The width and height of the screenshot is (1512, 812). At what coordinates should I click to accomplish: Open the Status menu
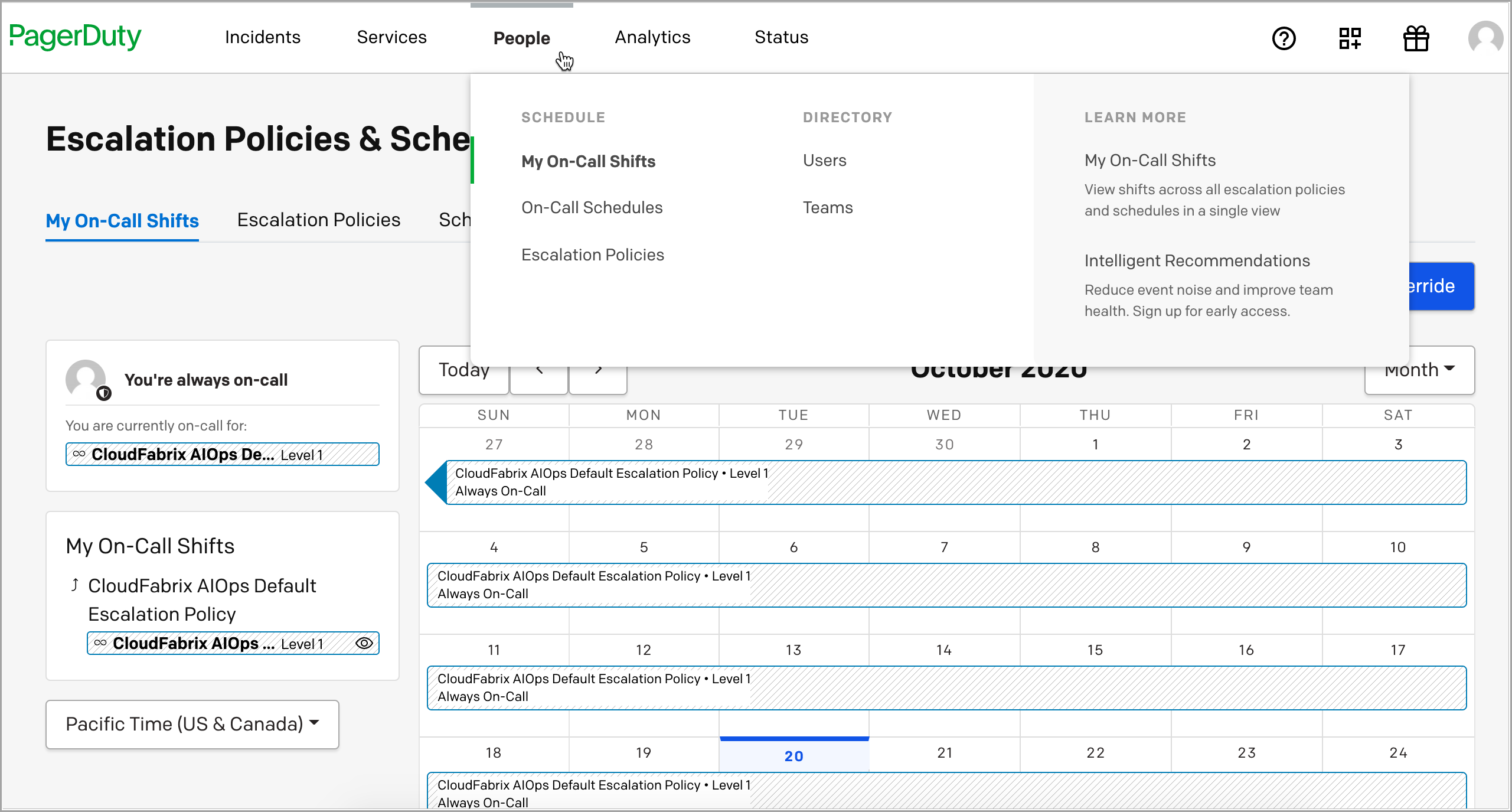point(782,37)
